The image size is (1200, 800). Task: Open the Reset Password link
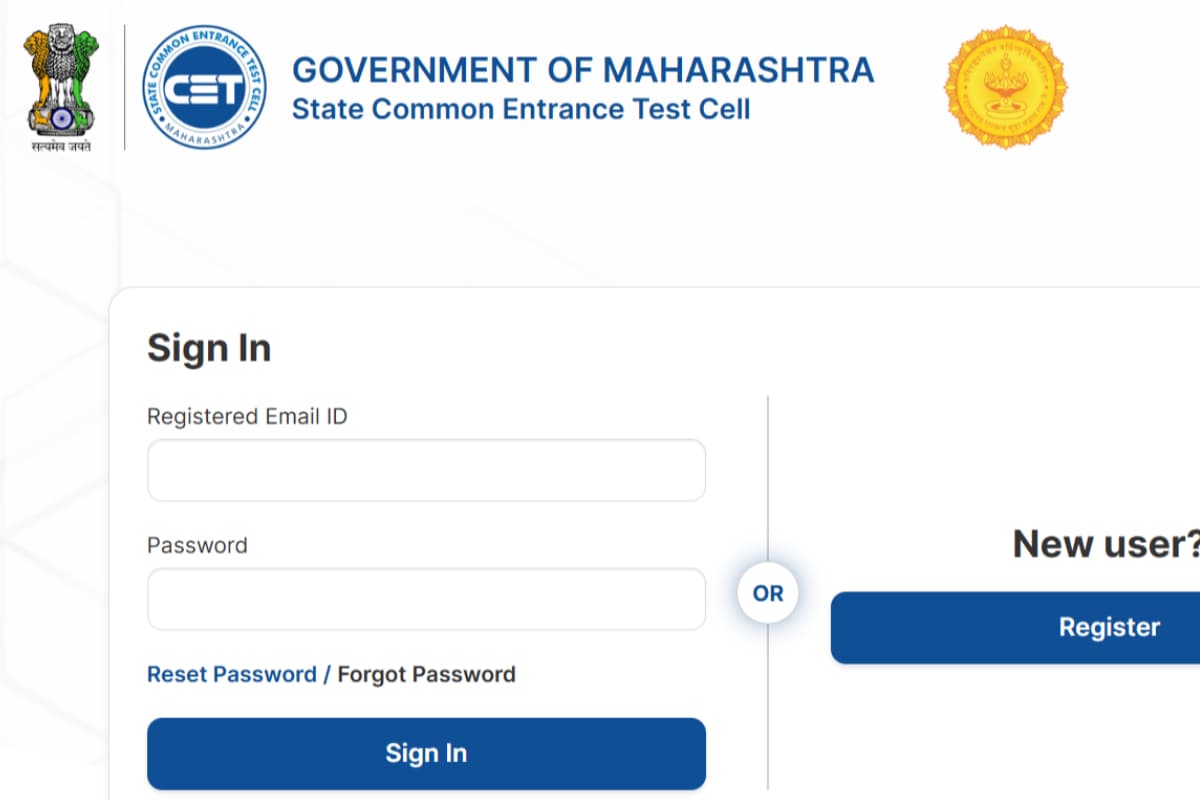232,674
